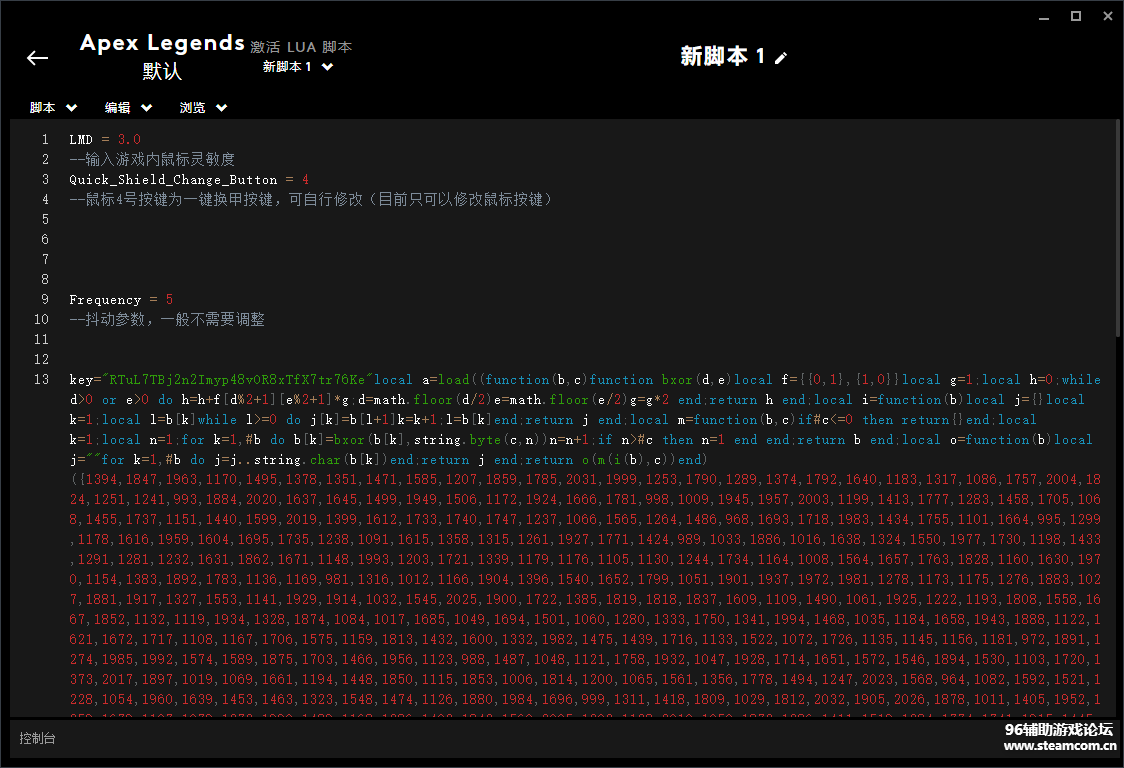
Task: Go back using the left arrow
Action: 37,58
